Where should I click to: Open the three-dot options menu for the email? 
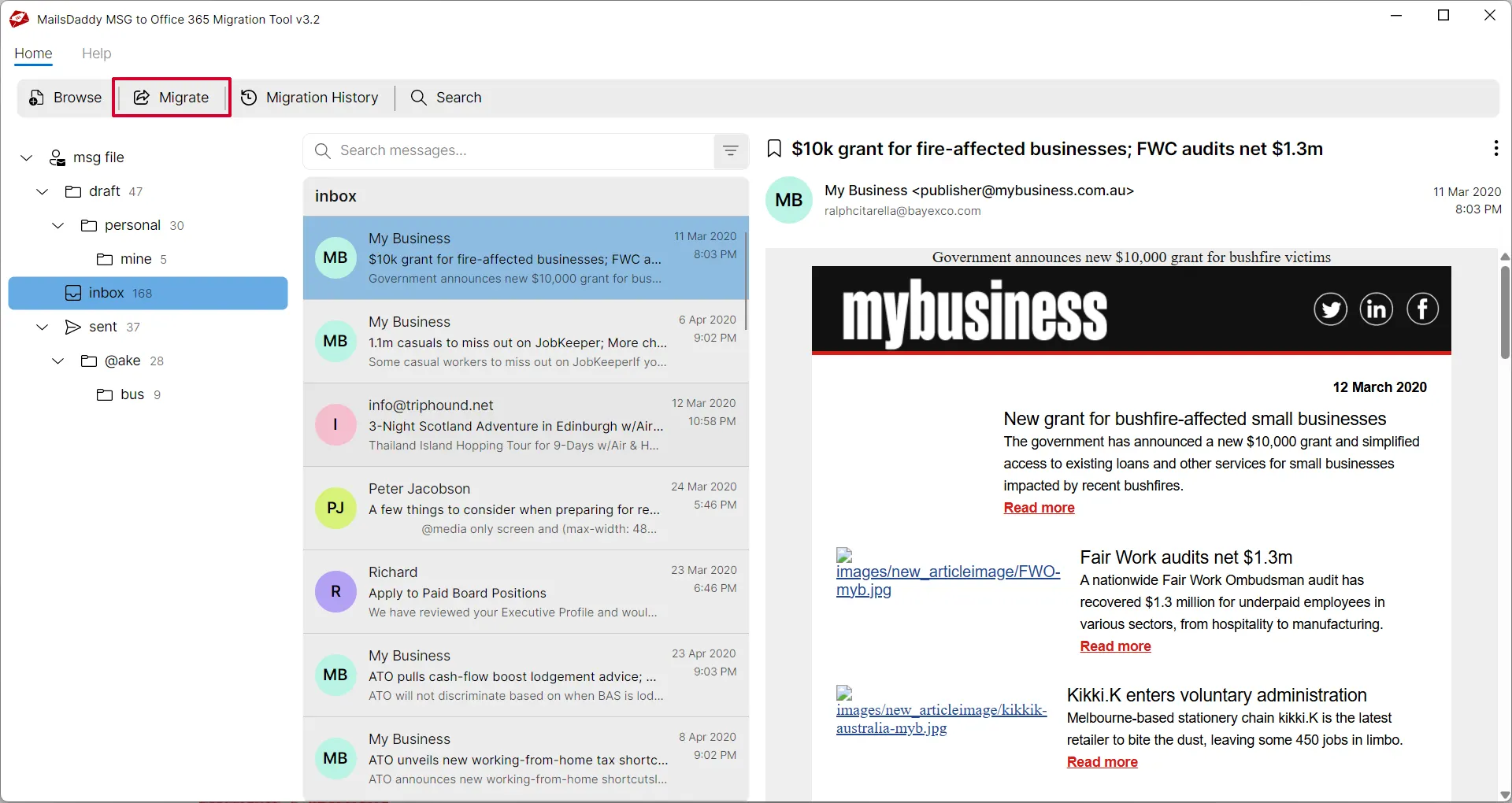click(x=1495, y=148)
